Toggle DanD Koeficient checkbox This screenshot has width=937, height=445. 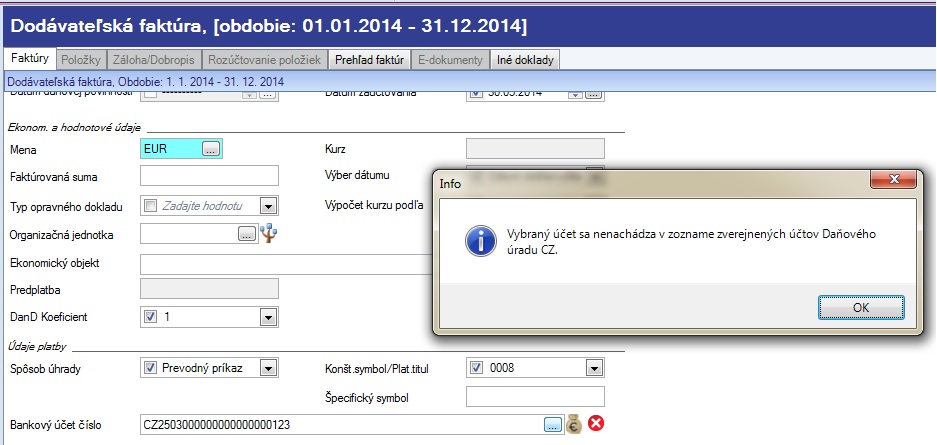(151, 317)
